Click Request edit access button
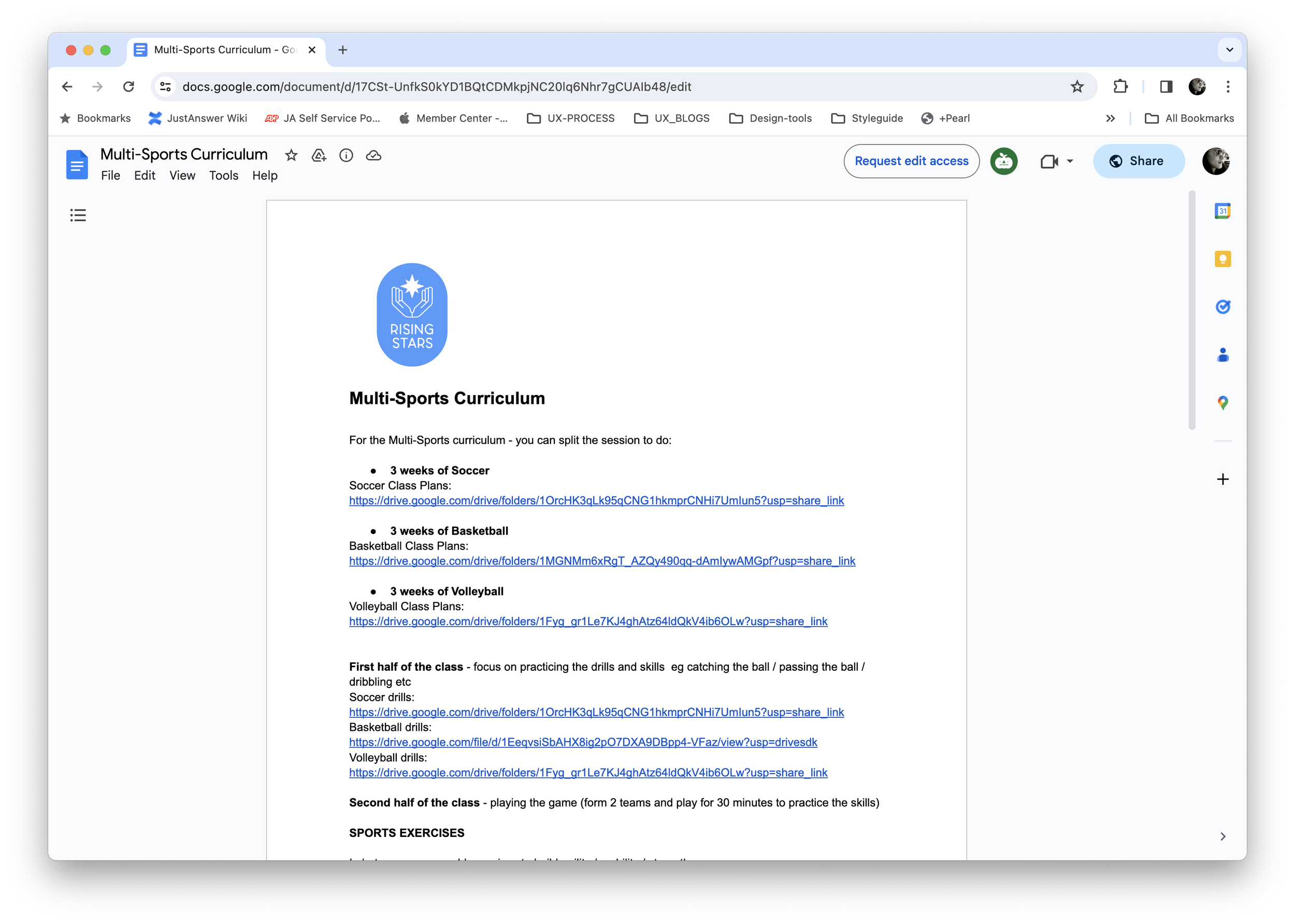 tap(911, 161)
